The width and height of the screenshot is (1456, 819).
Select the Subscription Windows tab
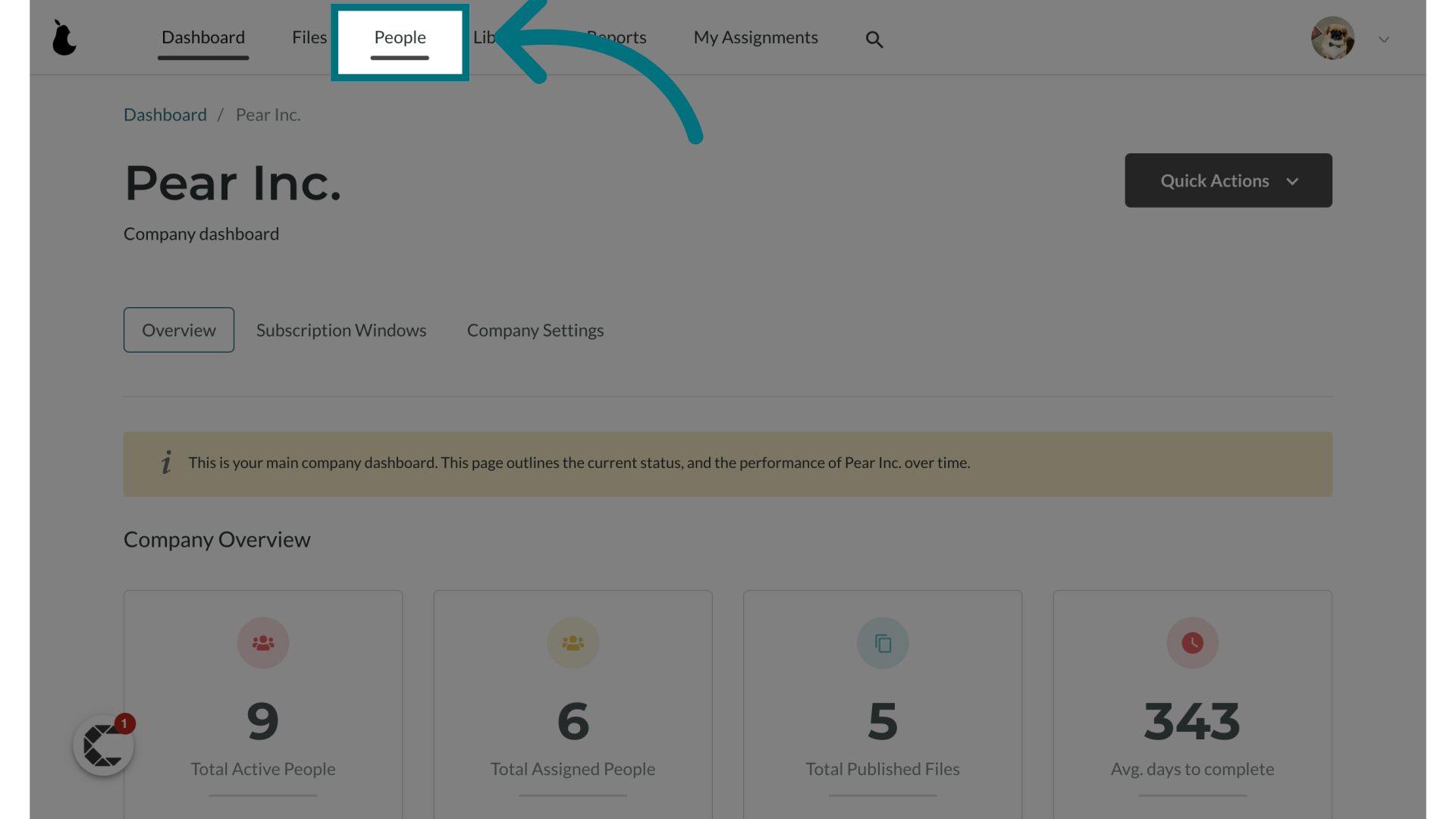coord(341,329)
